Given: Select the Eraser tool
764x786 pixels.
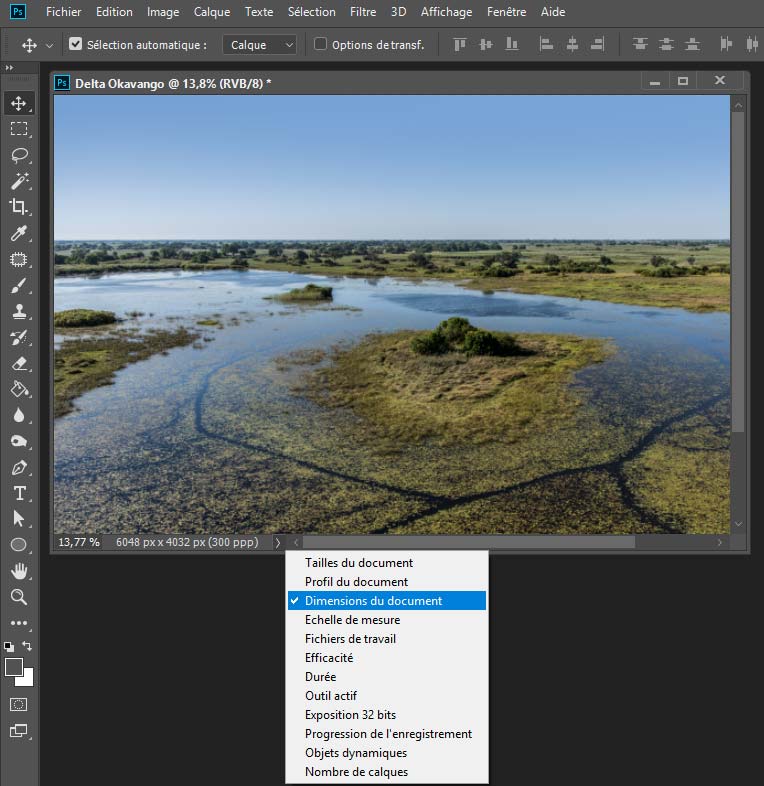Looking at the screenshot, I should (18, 363).
